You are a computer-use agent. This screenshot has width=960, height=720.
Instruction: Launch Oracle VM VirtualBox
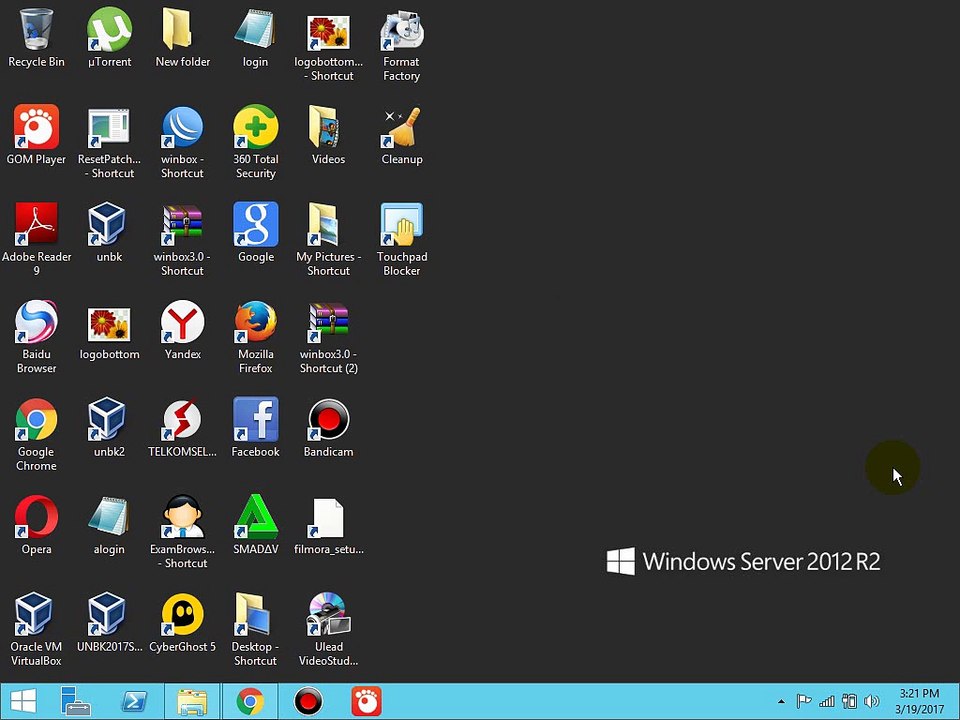[x=36, y=628]
